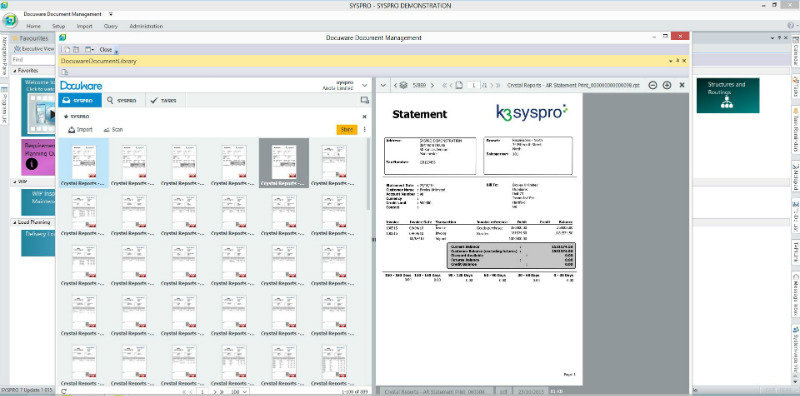Screen dimensions: 800x396
Task: Select the first Crystal Reports thumbnail
Action: pyautogui.click(x=83, y=163)
